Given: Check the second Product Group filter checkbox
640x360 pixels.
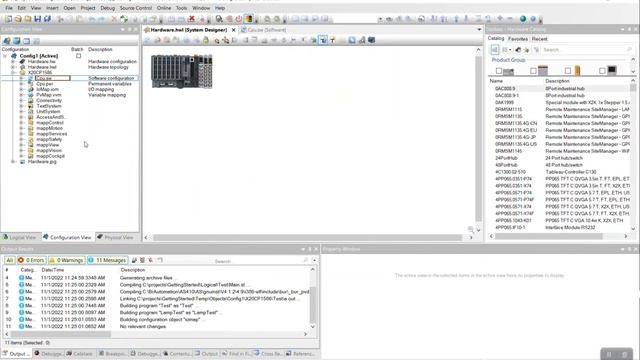Looking at the screenshot, I should (x=533, y=71).
